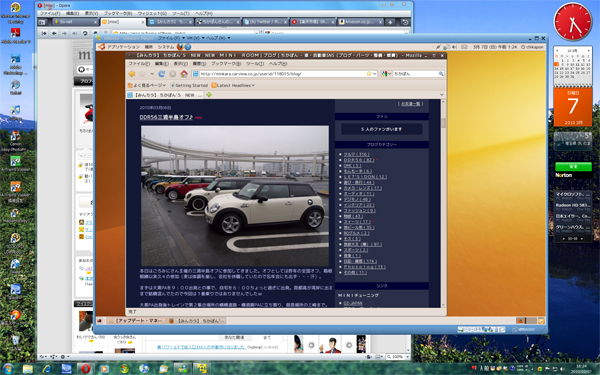Open the クルマ (316) blog category
The width and height of the screenshot is (600, 375).
click(356, 155)
